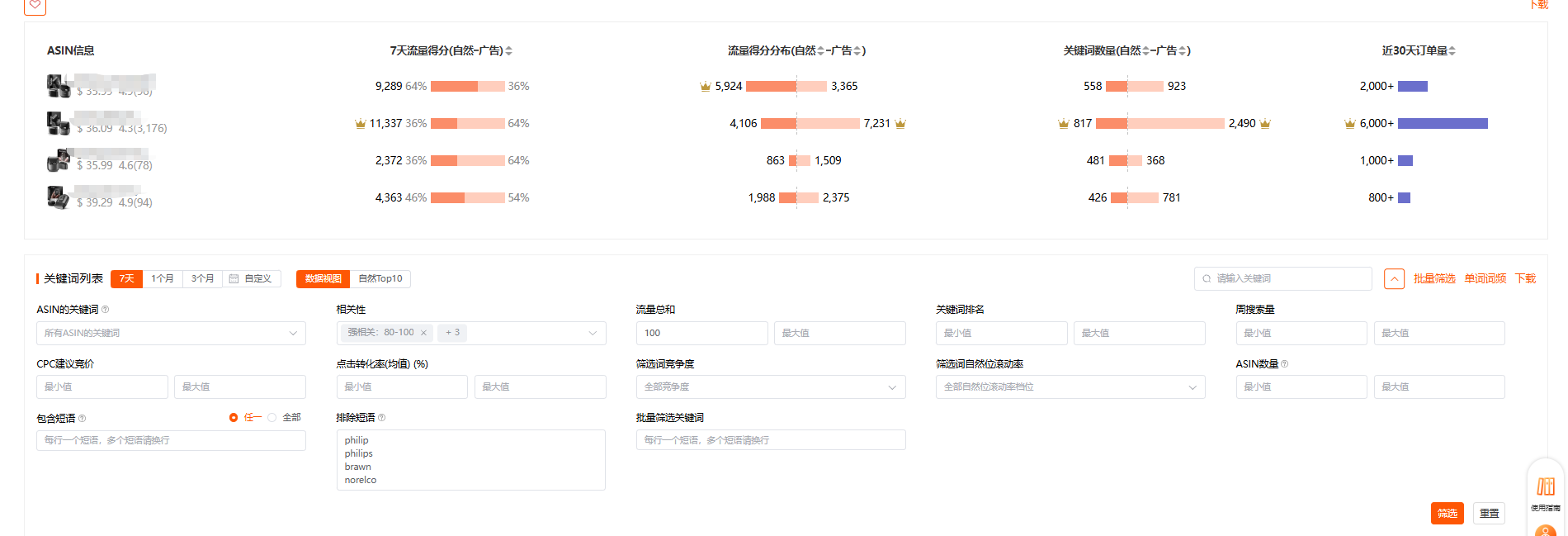The image size is (1568, 536).
Task: Select the 任一 radio option
Action: [x=234, y=418]
